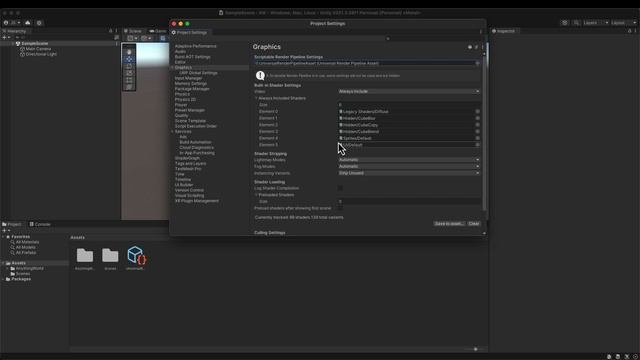Click the Clear button in shader tracking
The image size is (640, 360).
(x=473, y=224)
